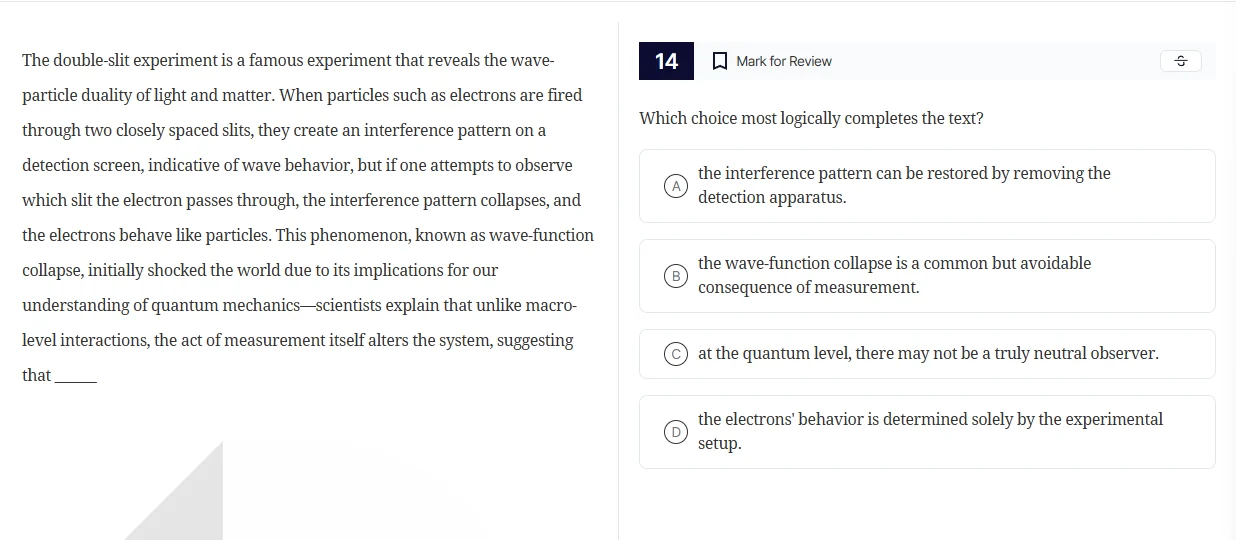Select answer "may not be a truly neutral observer"
This screenshot has height=540, width=1236.
coord(928,354)
